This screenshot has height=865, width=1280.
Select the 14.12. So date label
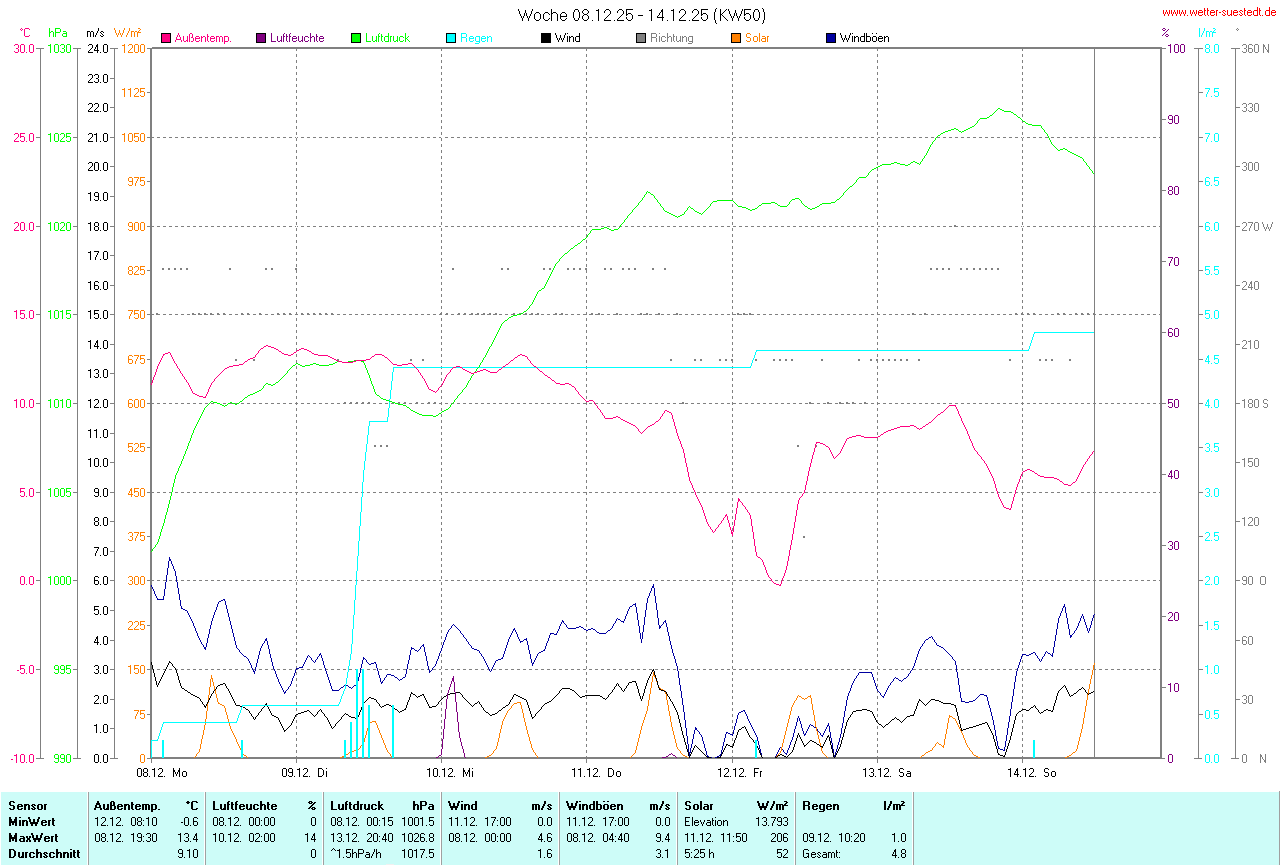[1030, 773]
